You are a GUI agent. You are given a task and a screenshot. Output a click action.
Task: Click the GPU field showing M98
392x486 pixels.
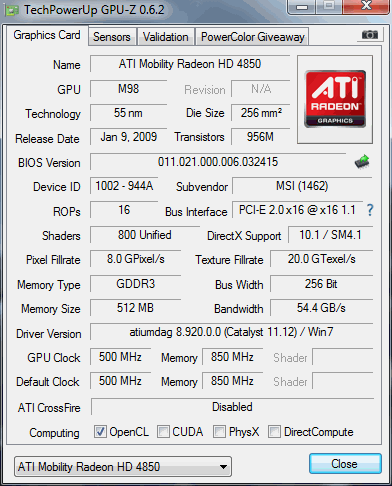pyautogui.click(x=128, y=89)
